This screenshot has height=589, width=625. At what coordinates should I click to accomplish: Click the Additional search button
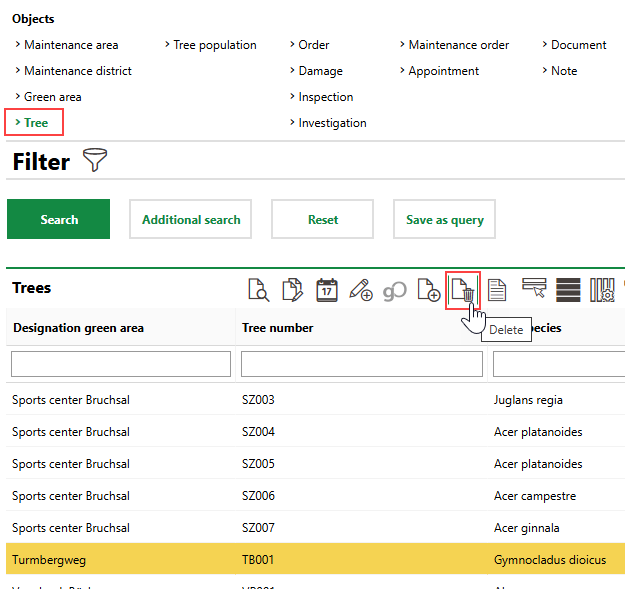pos(191,220)
